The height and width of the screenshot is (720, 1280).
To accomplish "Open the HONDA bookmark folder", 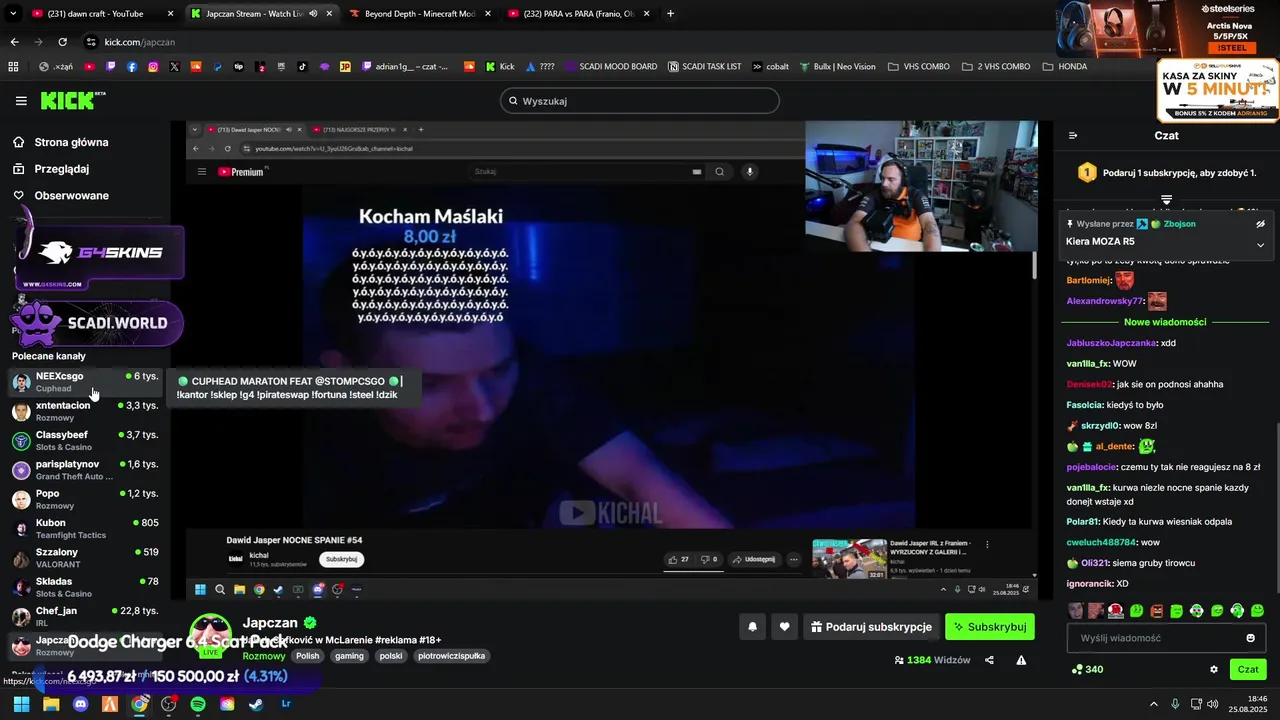I will 1065,67.
